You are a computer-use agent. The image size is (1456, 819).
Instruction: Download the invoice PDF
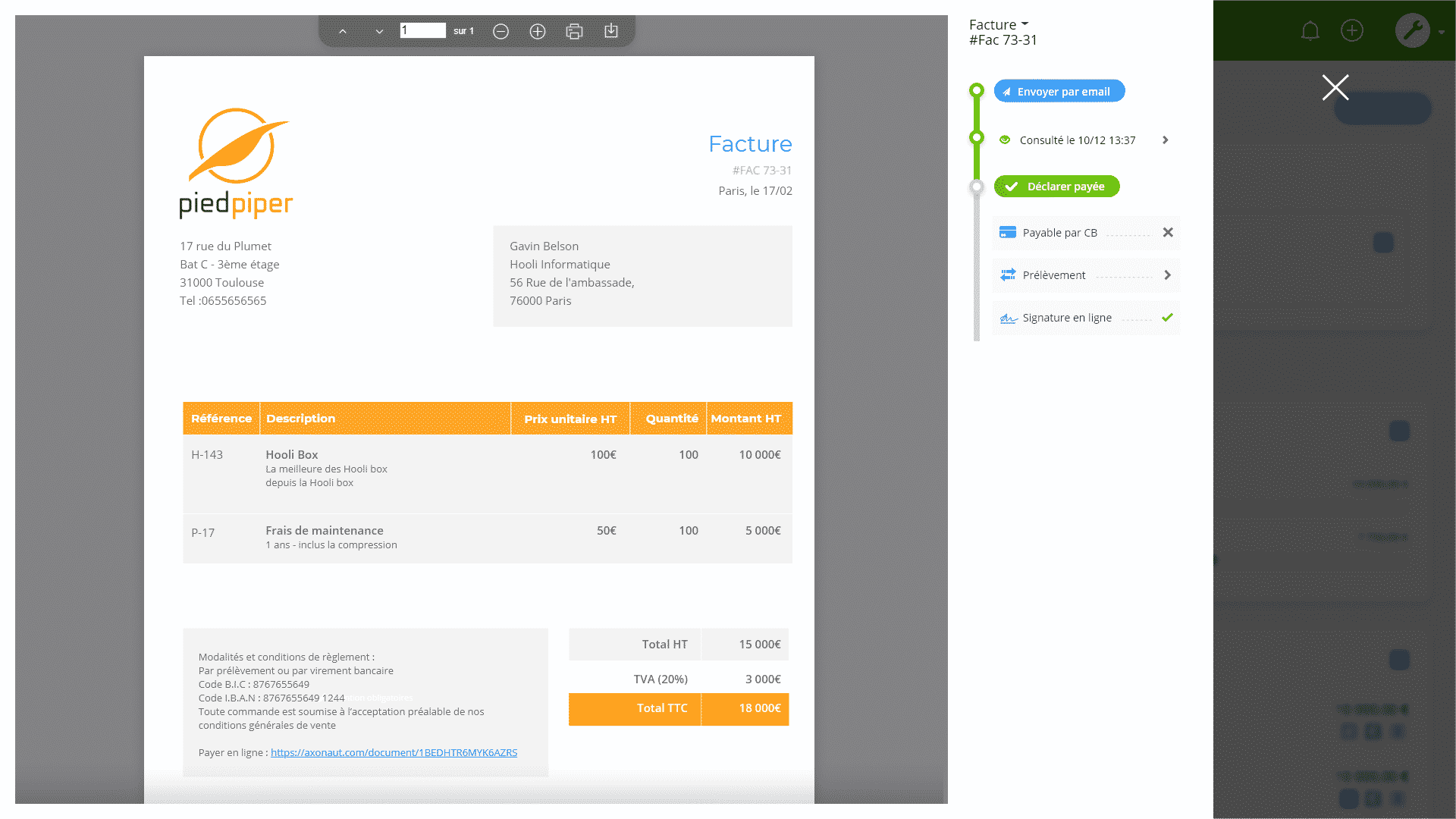point(611,31)
